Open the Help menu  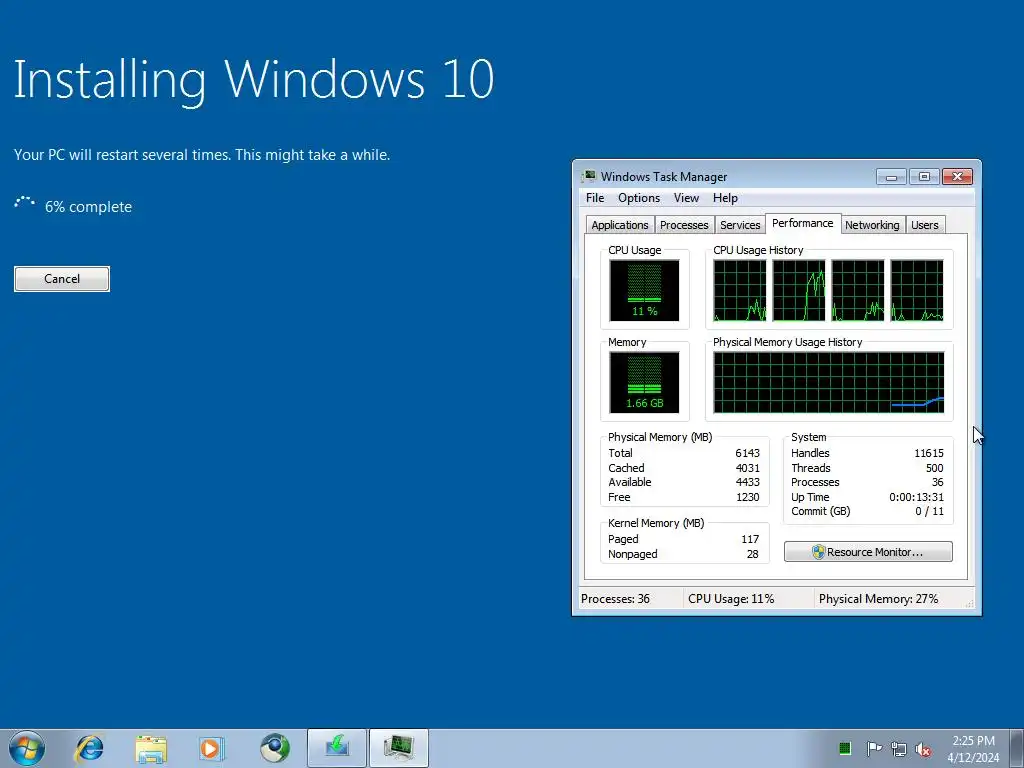725,198
